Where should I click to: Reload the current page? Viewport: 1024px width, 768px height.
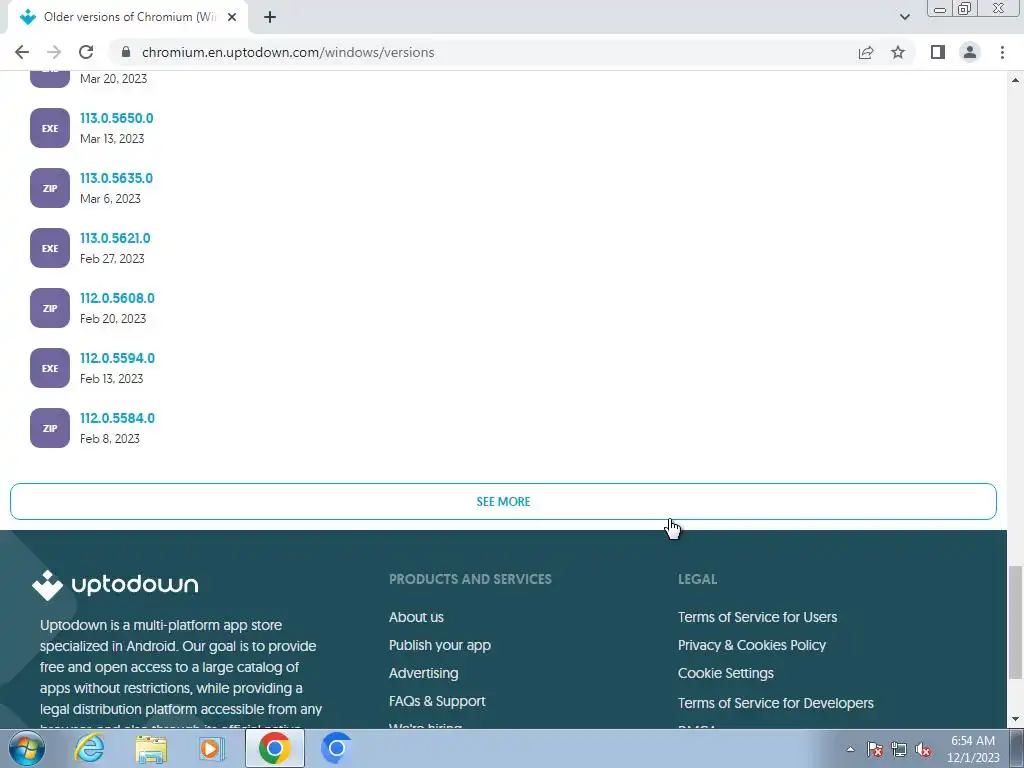pyautogui.click(x=86, y=52)
